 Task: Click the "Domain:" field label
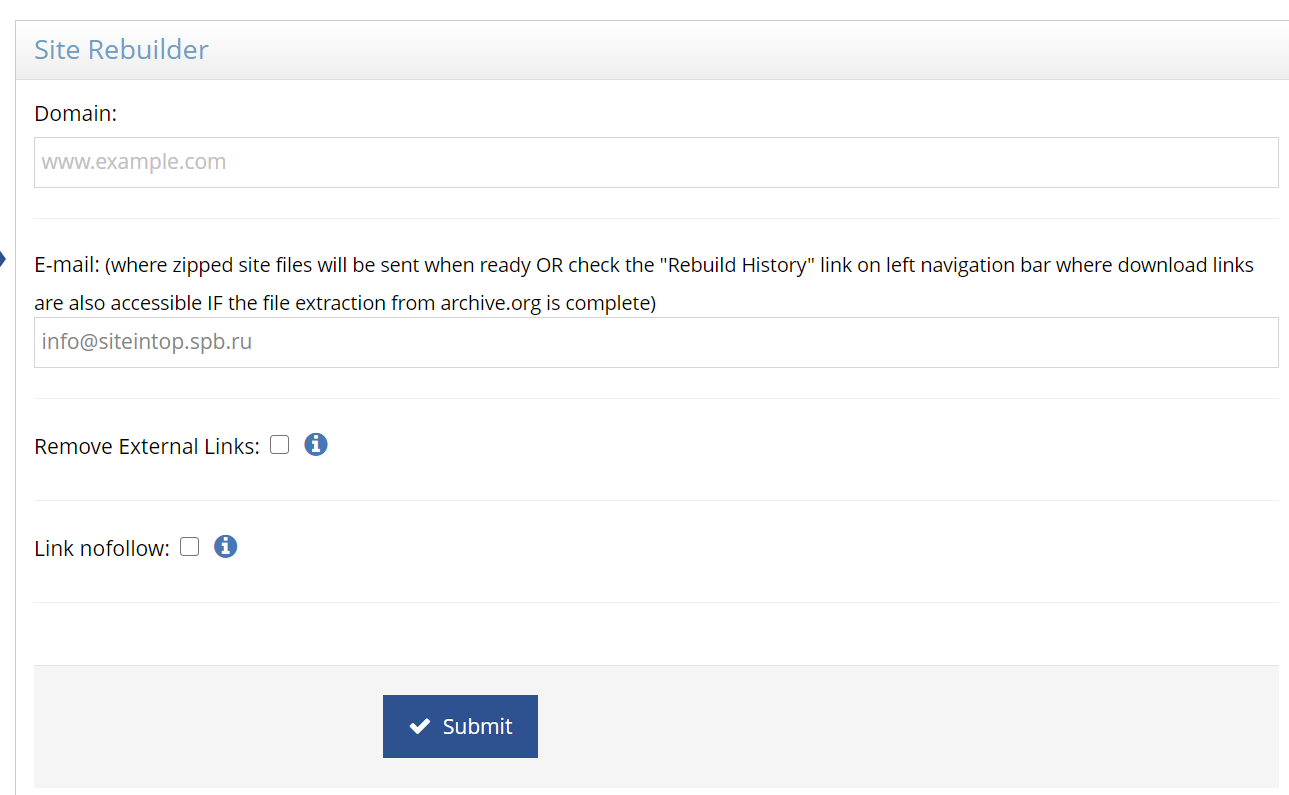tap(76, 113)
